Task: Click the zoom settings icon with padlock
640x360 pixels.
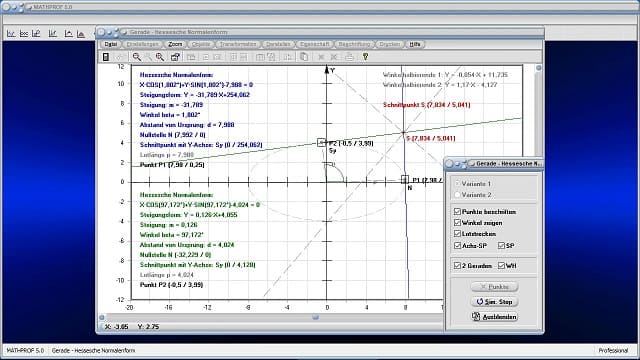Action: (x=175, y=57)
